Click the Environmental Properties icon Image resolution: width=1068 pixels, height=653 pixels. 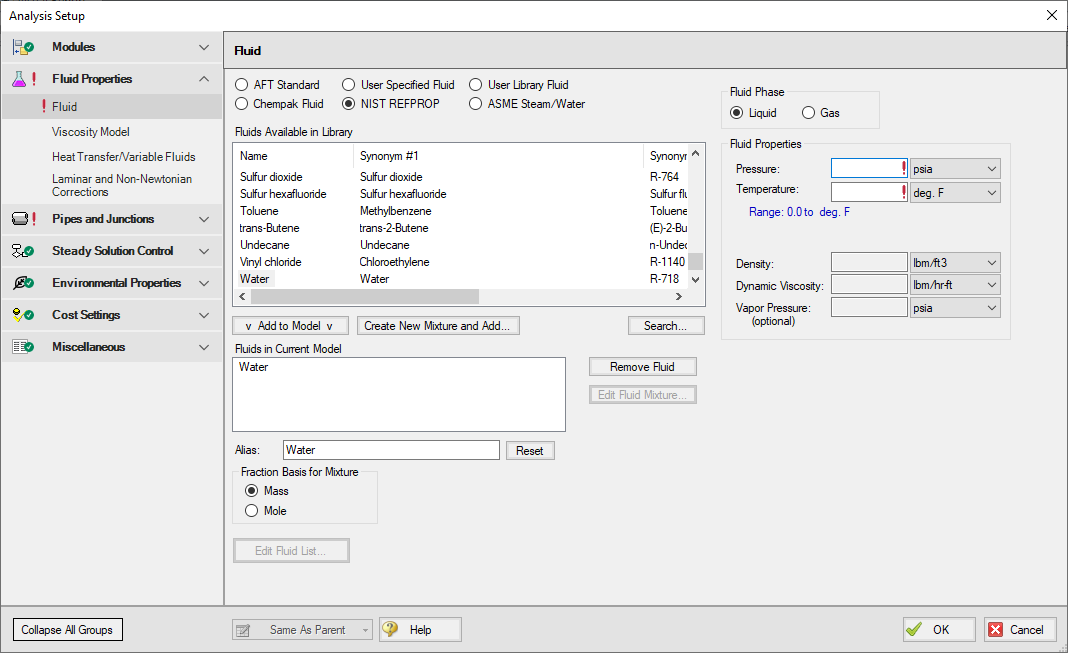tap(22, 283)
